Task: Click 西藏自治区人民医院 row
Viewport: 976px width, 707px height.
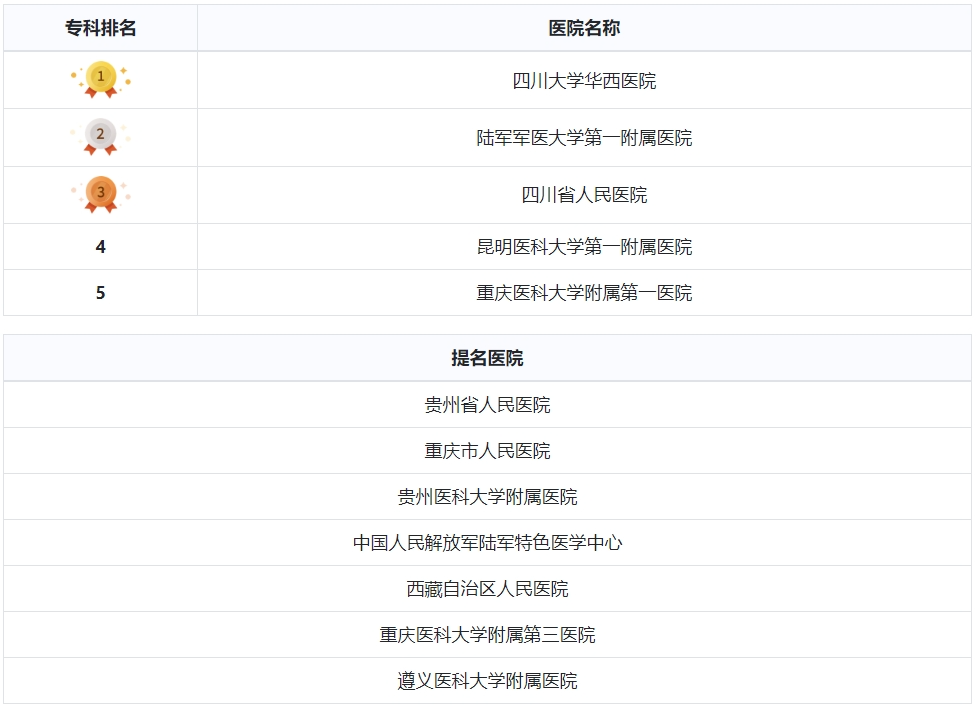Action: click(487, 589)
